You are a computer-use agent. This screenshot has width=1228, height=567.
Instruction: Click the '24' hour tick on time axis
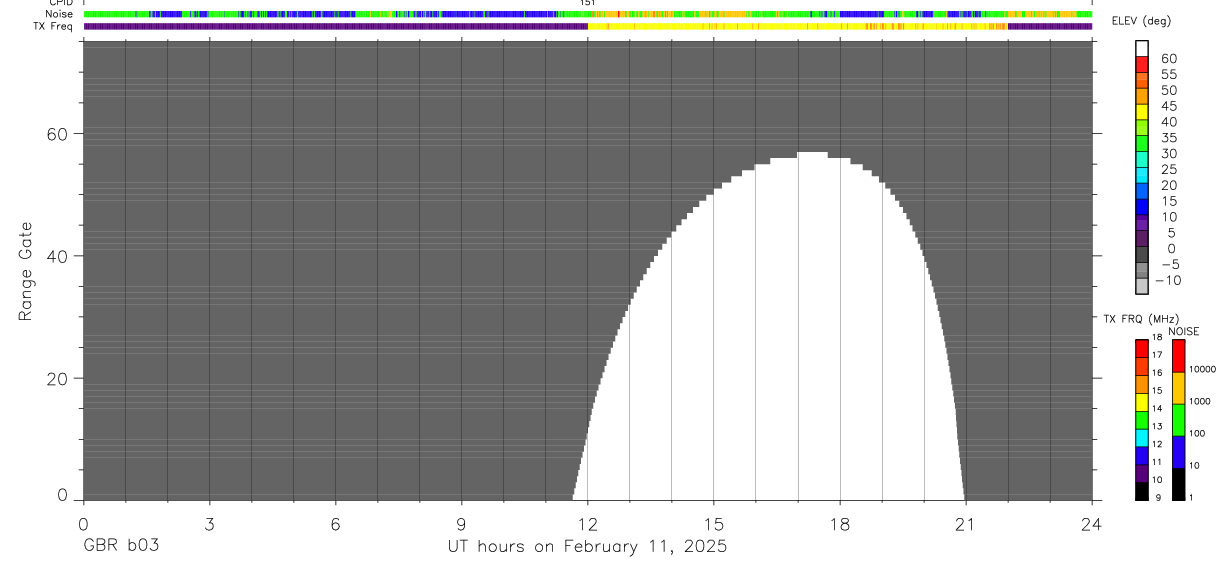tap(1092, 523)
